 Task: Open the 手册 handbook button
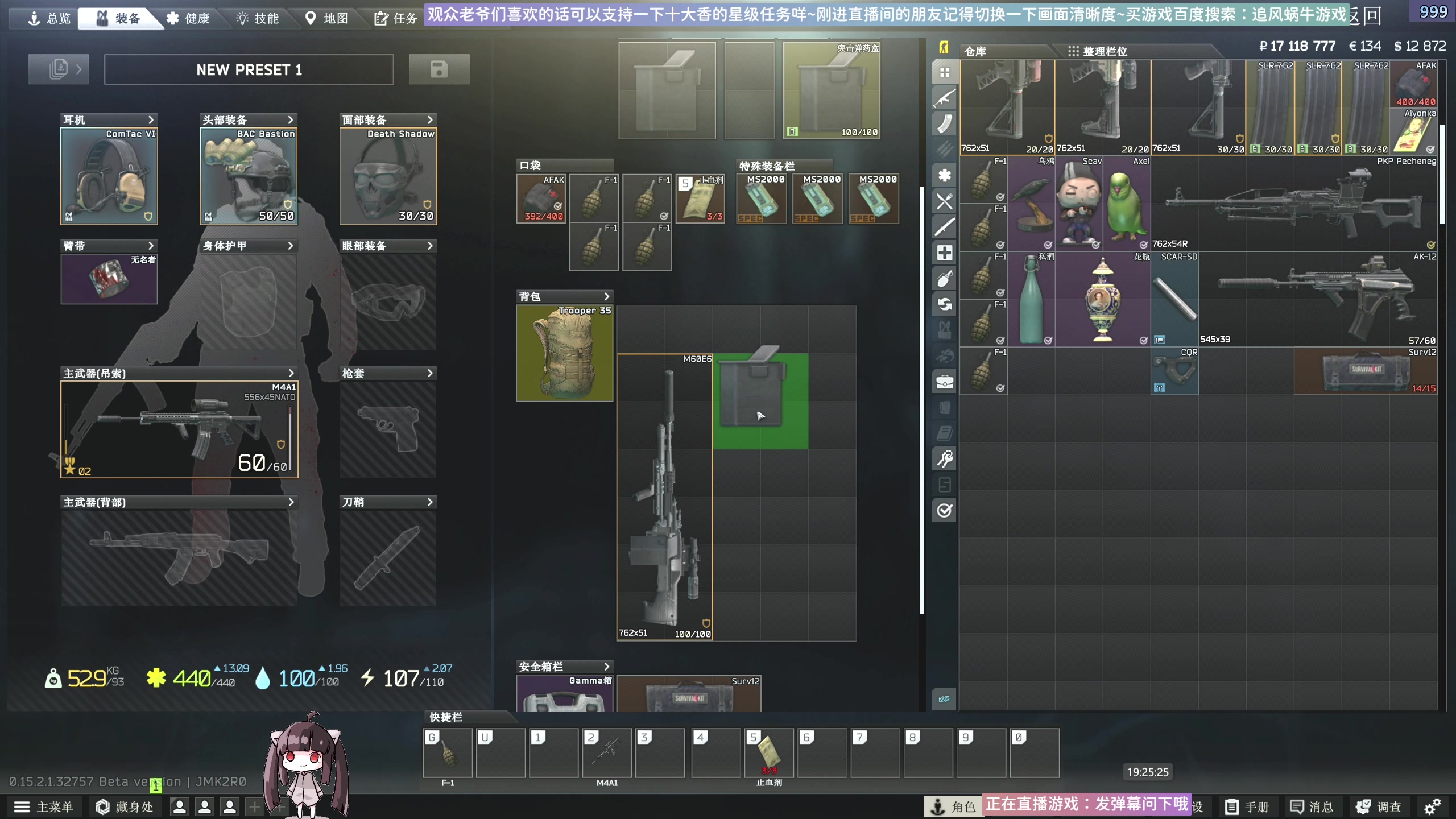click(x=1248, y=806)
